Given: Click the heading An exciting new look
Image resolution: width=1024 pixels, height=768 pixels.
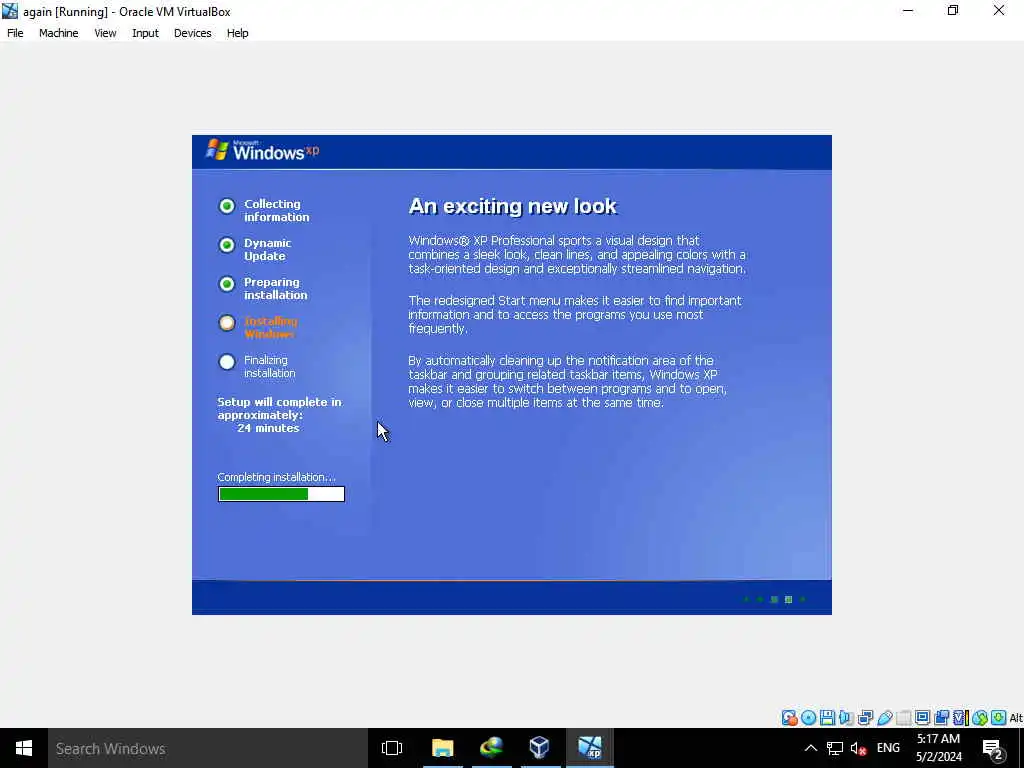Looking at the screenshot, I should pos(512,206).
